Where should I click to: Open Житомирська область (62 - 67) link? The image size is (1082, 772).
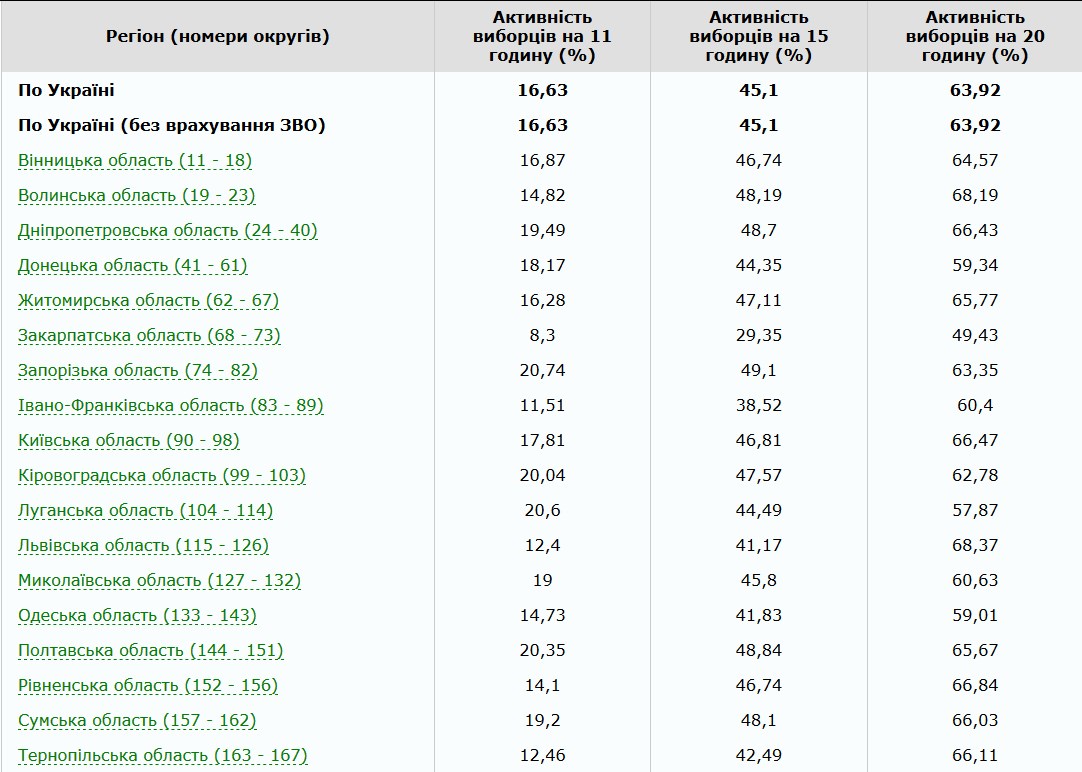(x=148, y=300)
